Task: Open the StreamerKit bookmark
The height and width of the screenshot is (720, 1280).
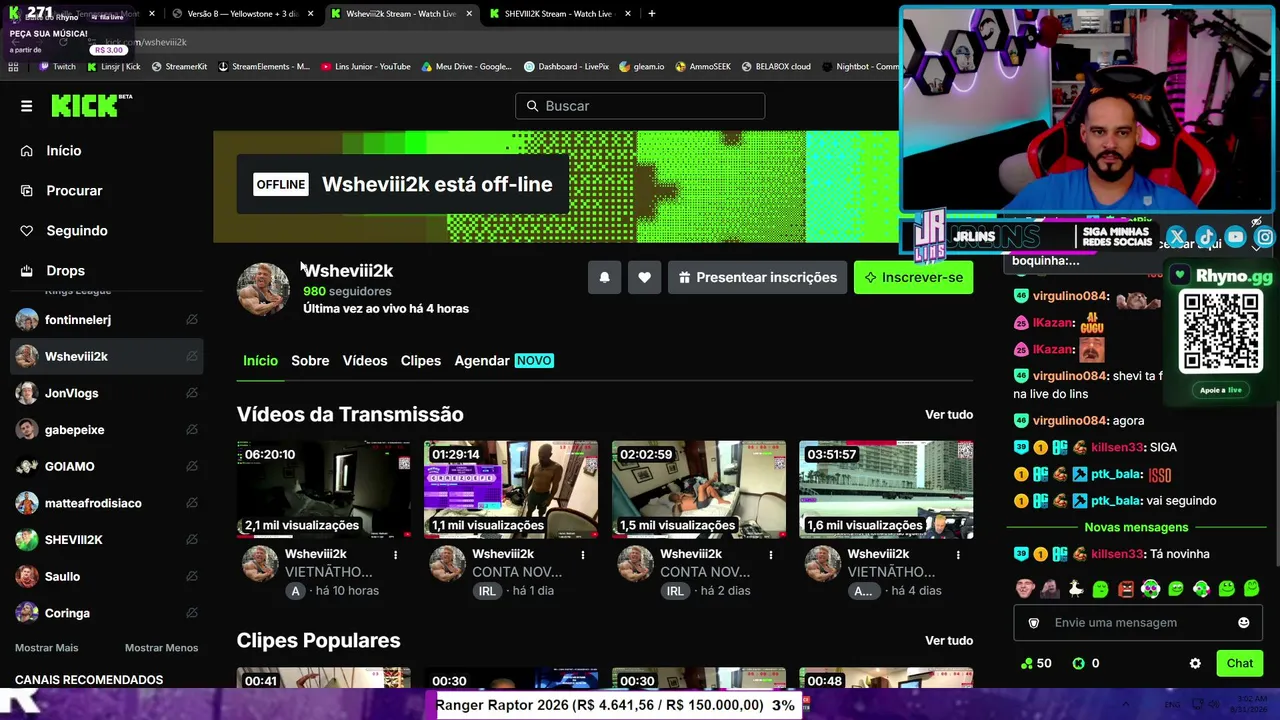Action: point(179,67)
